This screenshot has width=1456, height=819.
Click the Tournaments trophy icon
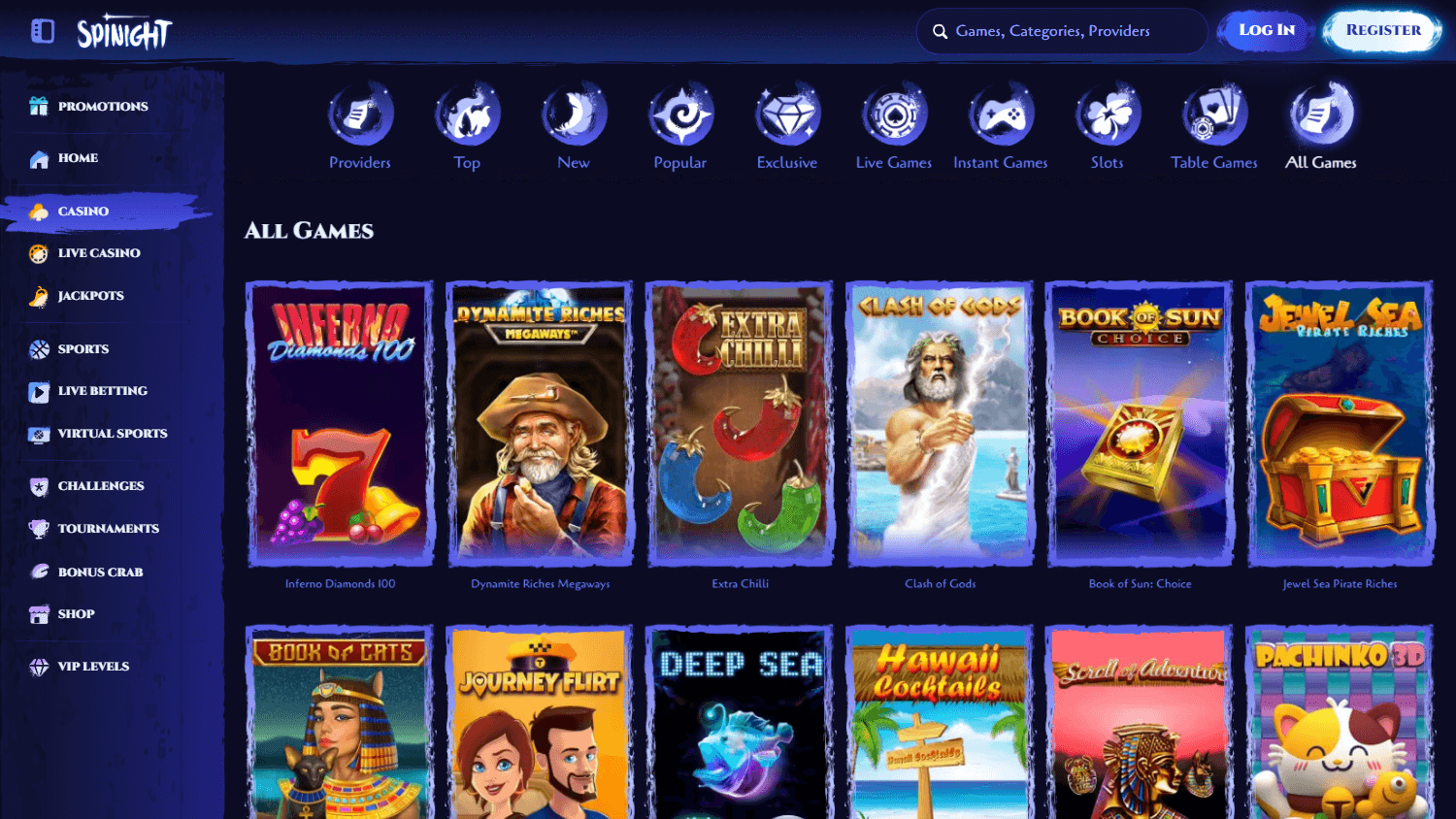point(39,529)
